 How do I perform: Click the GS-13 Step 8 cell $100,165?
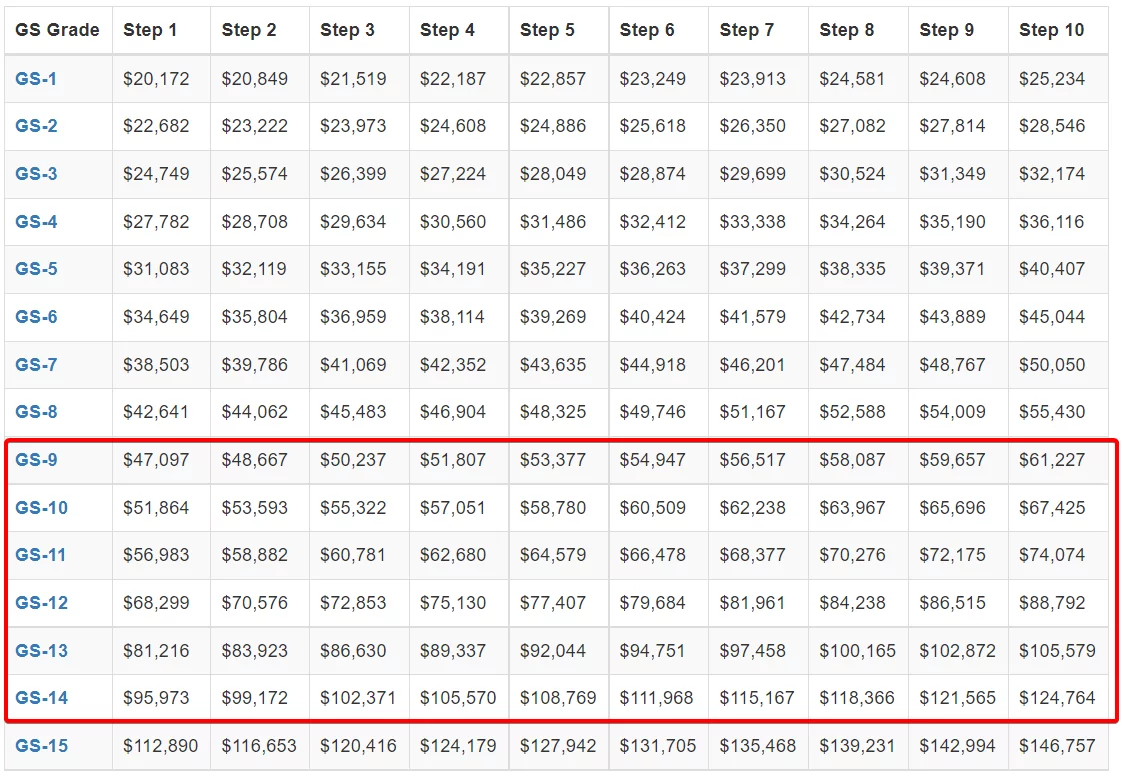(857, 651)
